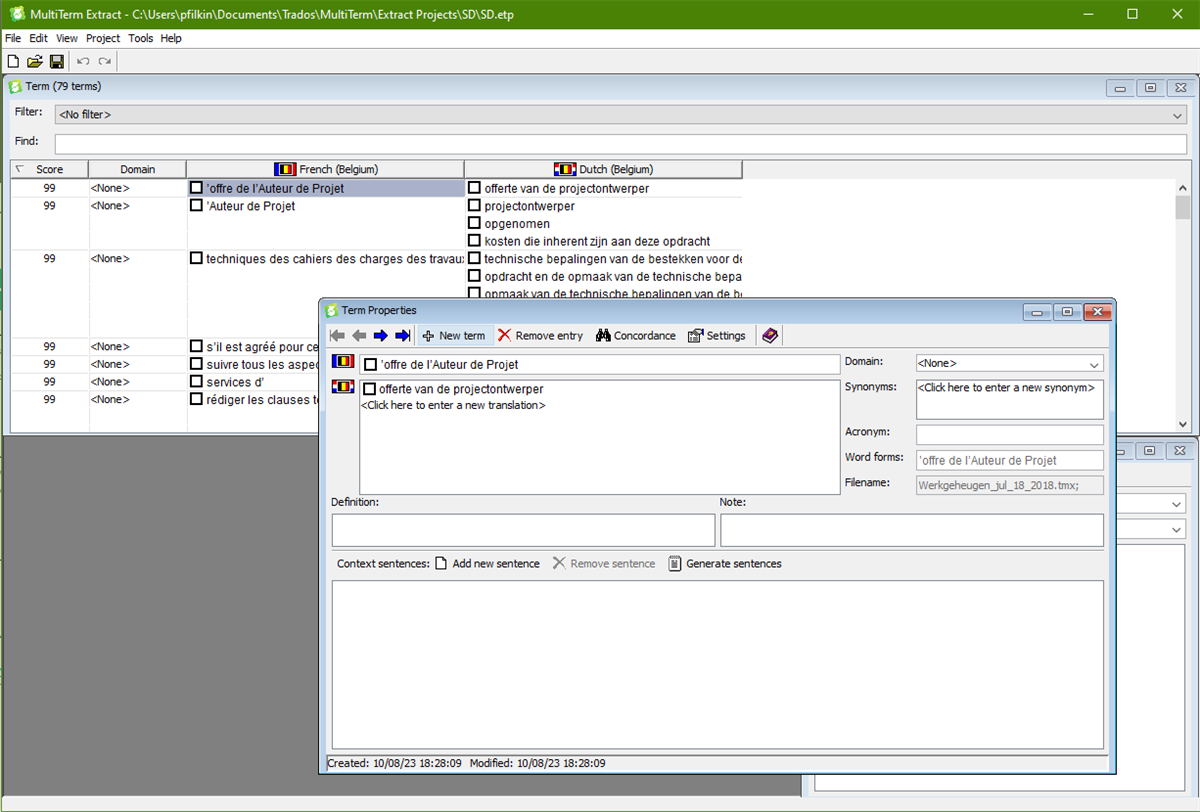Viewport: 1200px width, 812px height.
Task: Open the Help menu
Action: pyautogui.click(x=171, y=38)
